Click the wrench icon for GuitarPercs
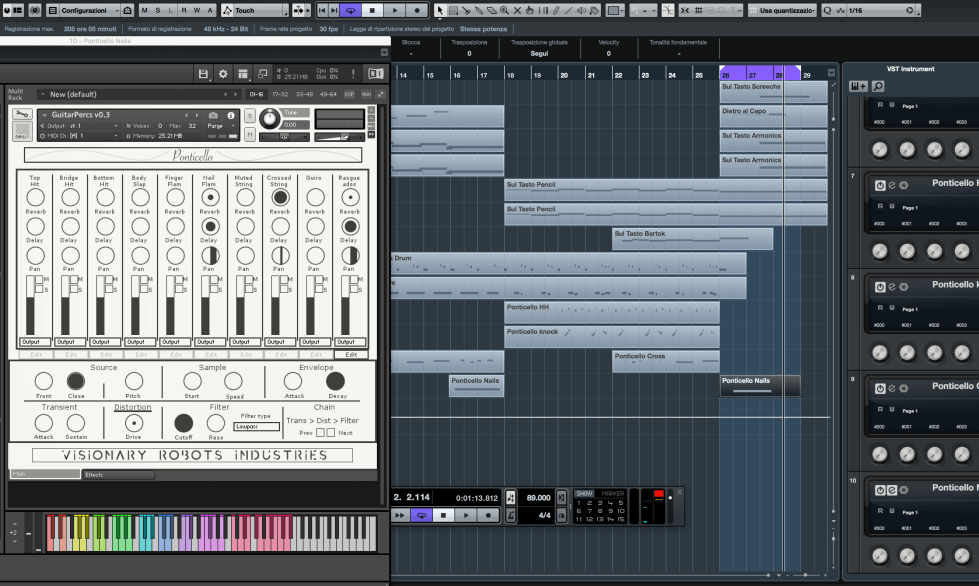The width and height of the screenshot is (979, 586). coord(22,115)
